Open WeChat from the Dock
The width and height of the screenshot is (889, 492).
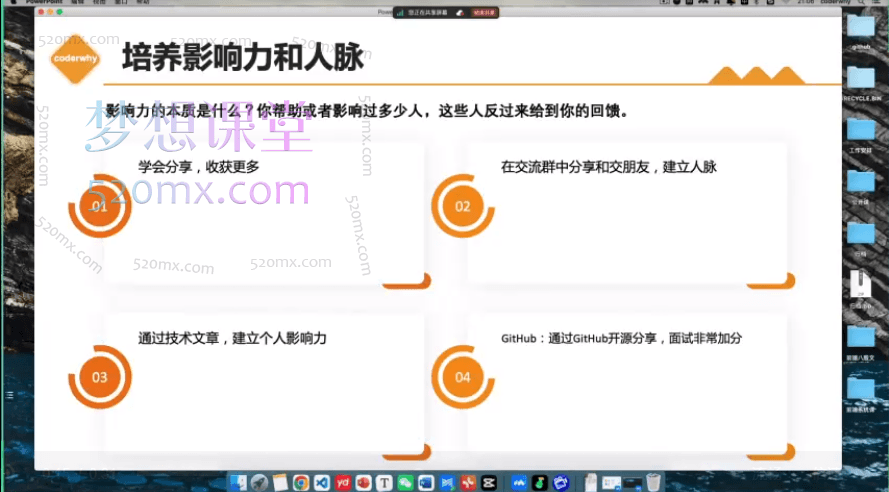(405, 482)
